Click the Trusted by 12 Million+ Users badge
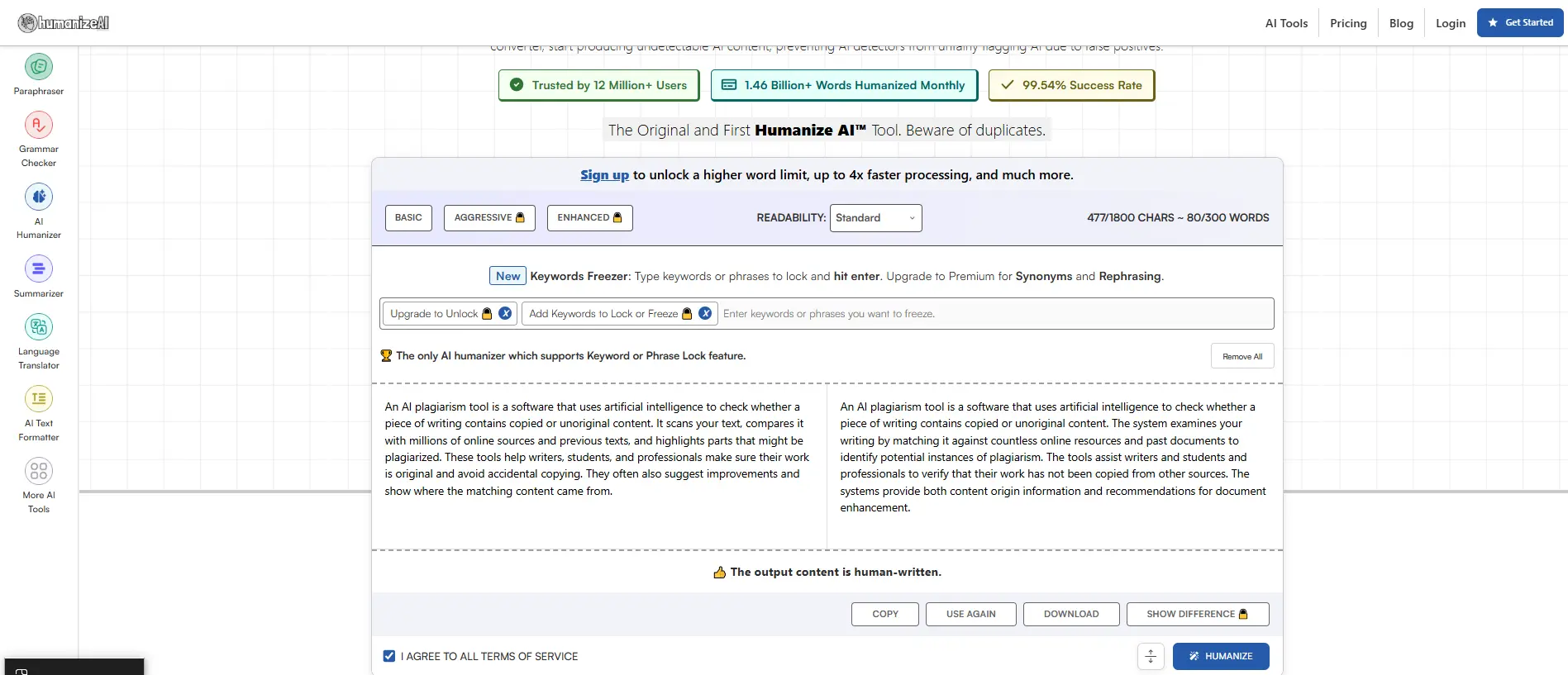The image size is (1568, 675). tap(598, 85)
